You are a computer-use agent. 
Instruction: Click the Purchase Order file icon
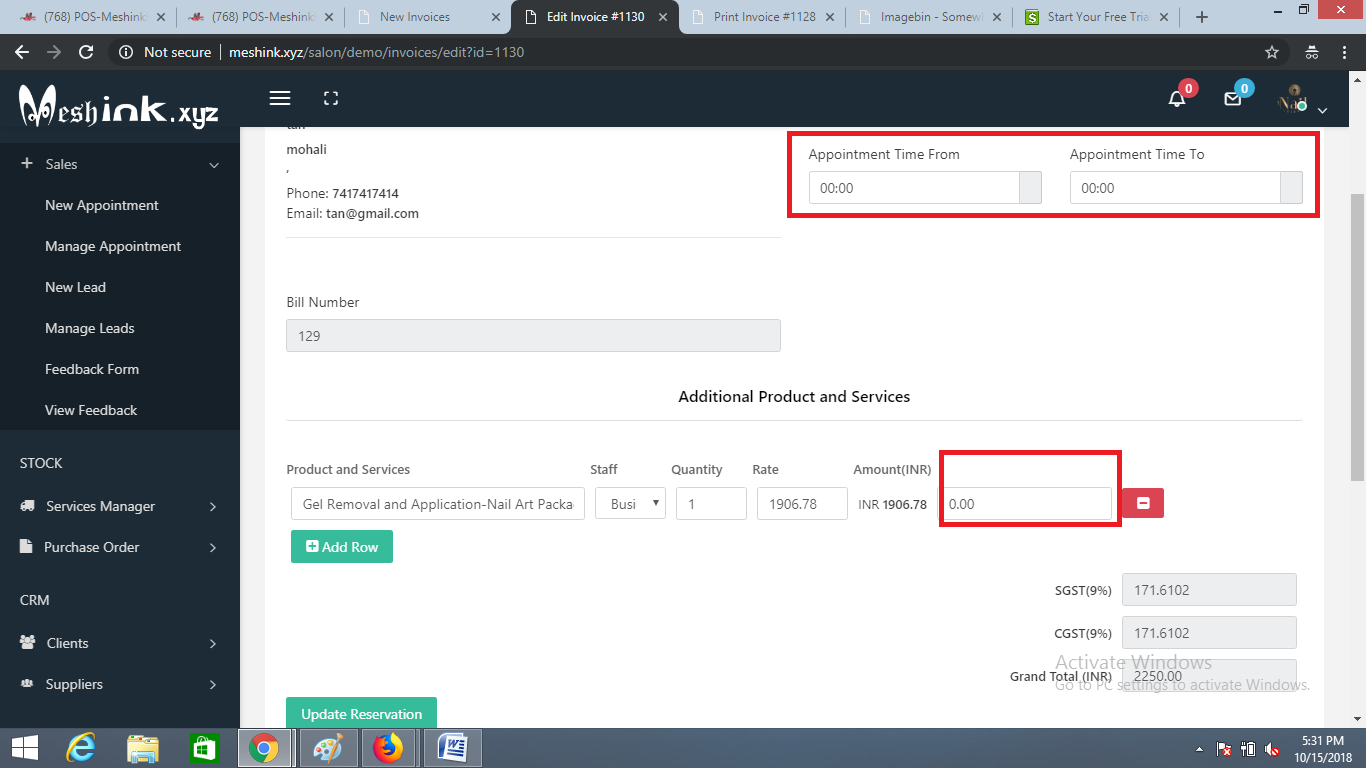[x=26, y=547]
